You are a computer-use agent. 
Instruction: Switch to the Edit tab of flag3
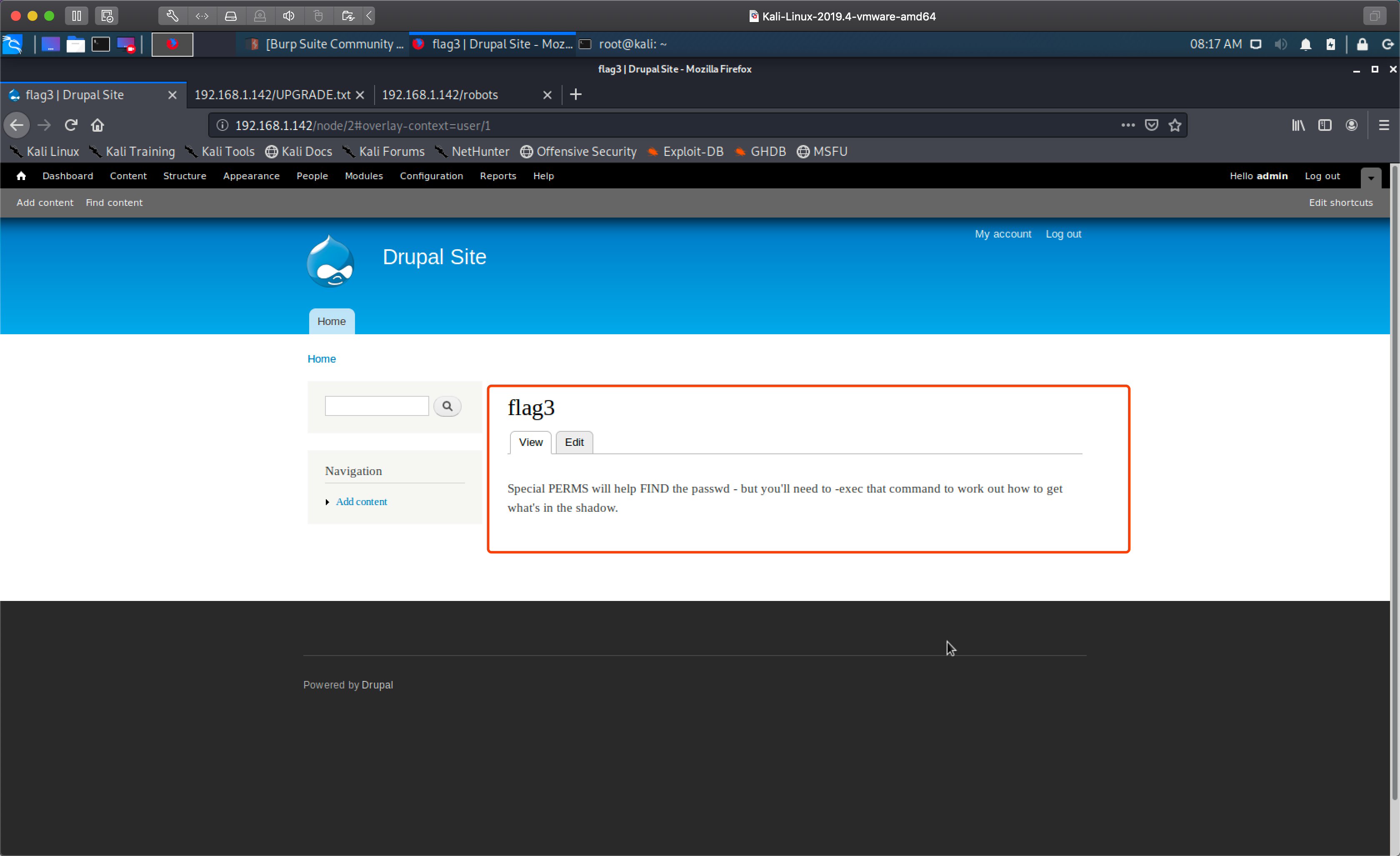(x=574, y=442)
